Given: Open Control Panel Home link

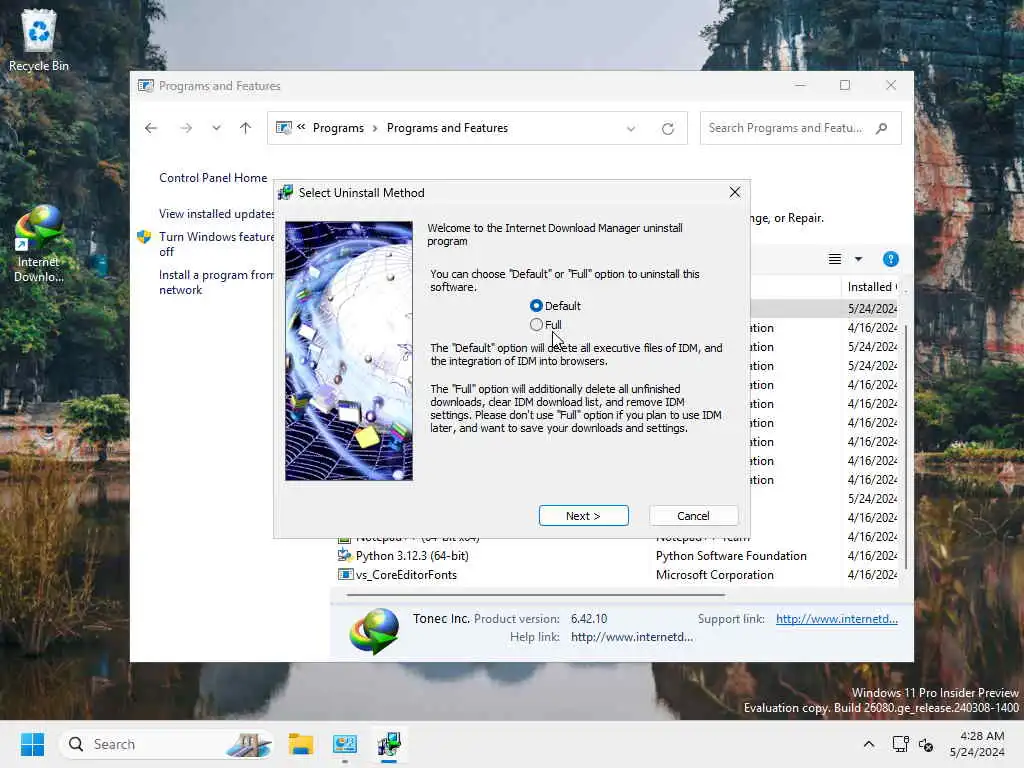Looking at the screenshot, I should coord(213,178).
